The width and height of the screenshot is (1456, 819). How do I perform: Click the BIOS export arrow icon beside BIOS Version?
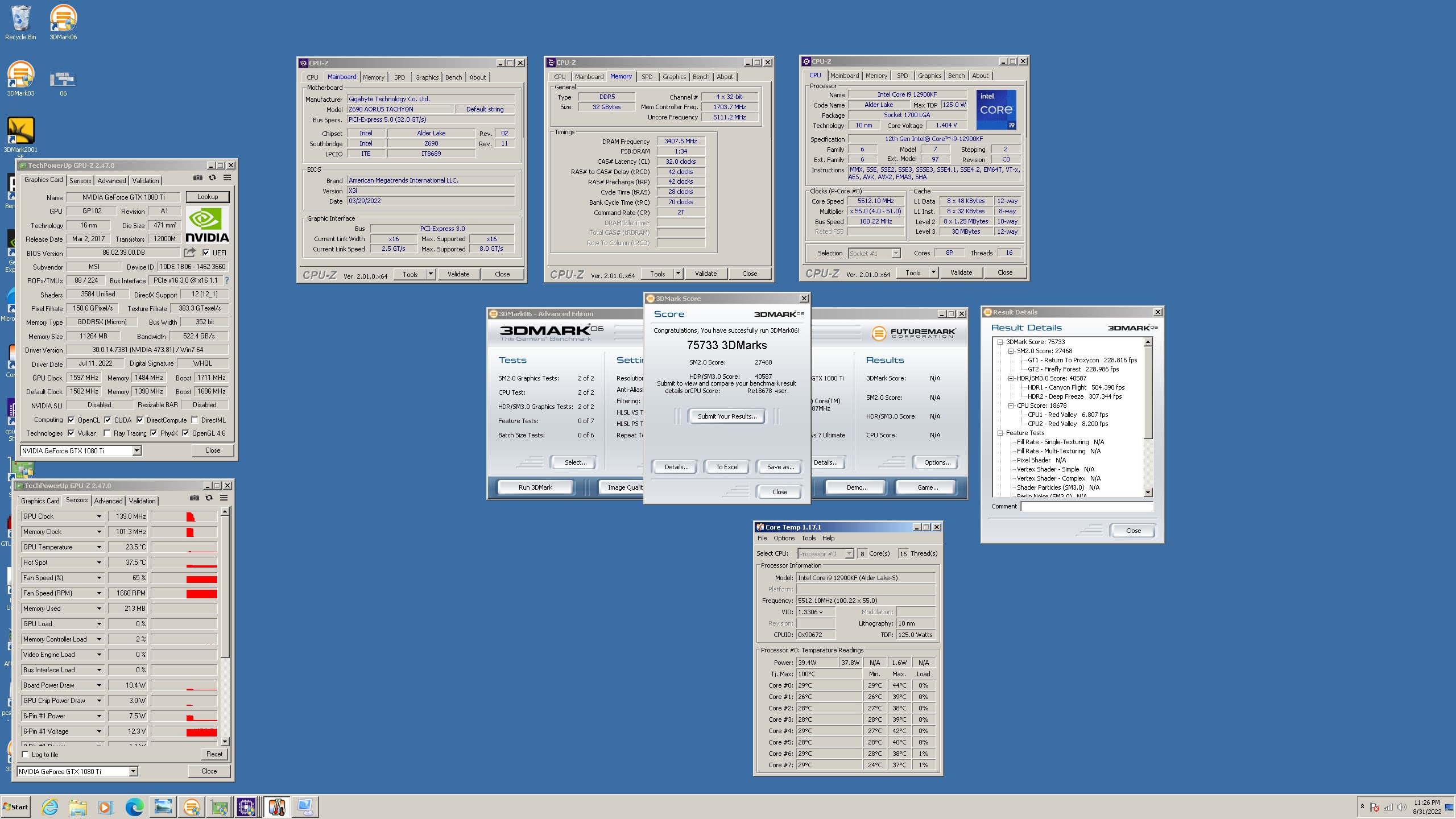[x=189, y=252]
